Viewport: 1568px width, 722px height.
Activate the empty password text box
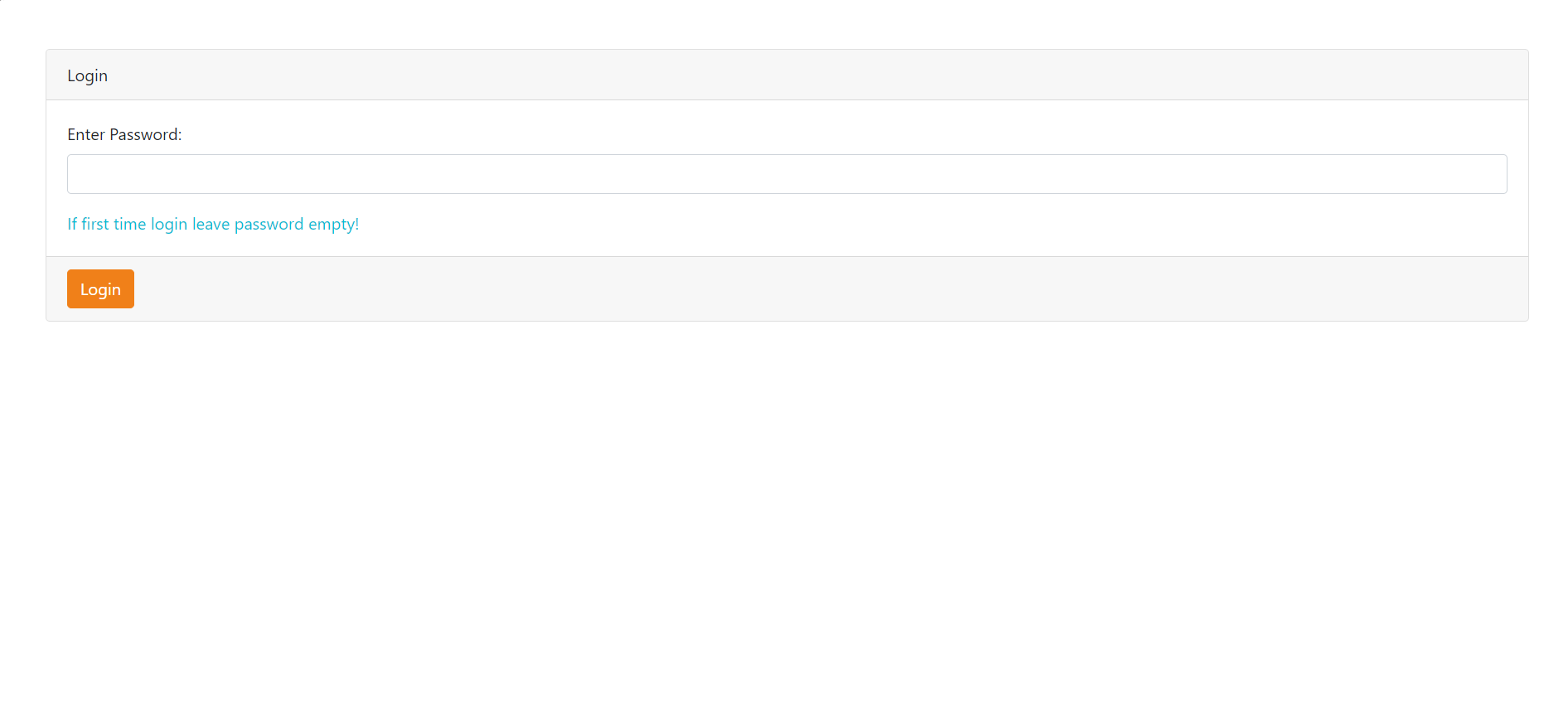click(786, 174)
